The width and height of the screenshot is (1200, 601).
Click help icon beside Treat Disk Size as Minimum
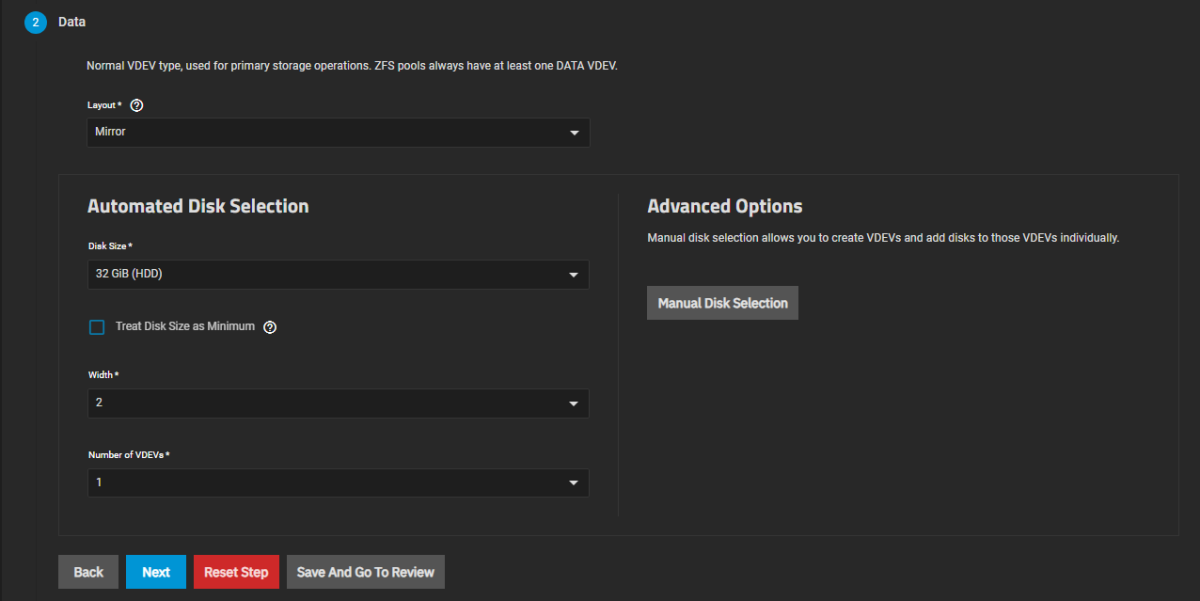click(269, 327)
